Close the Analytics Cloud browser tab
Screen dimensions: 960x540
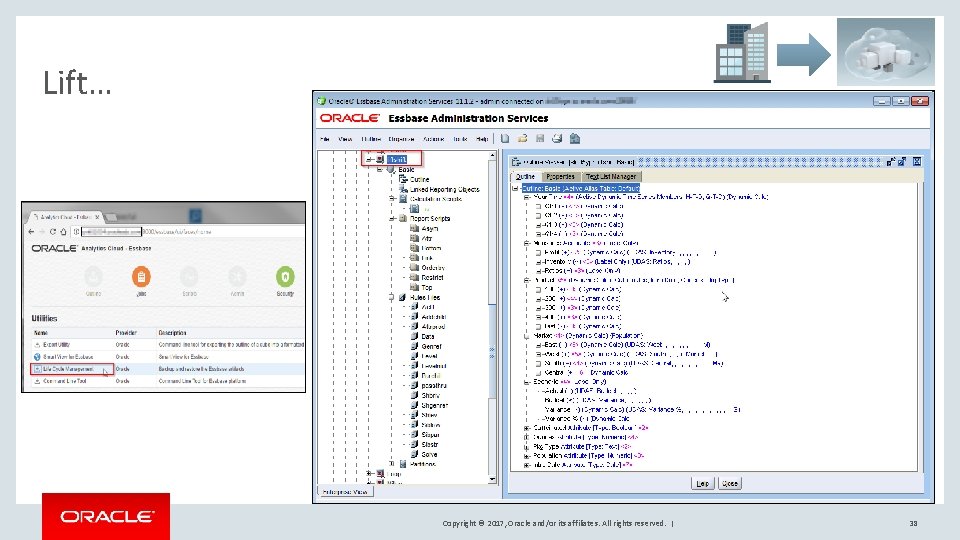[x=97, y=217]
